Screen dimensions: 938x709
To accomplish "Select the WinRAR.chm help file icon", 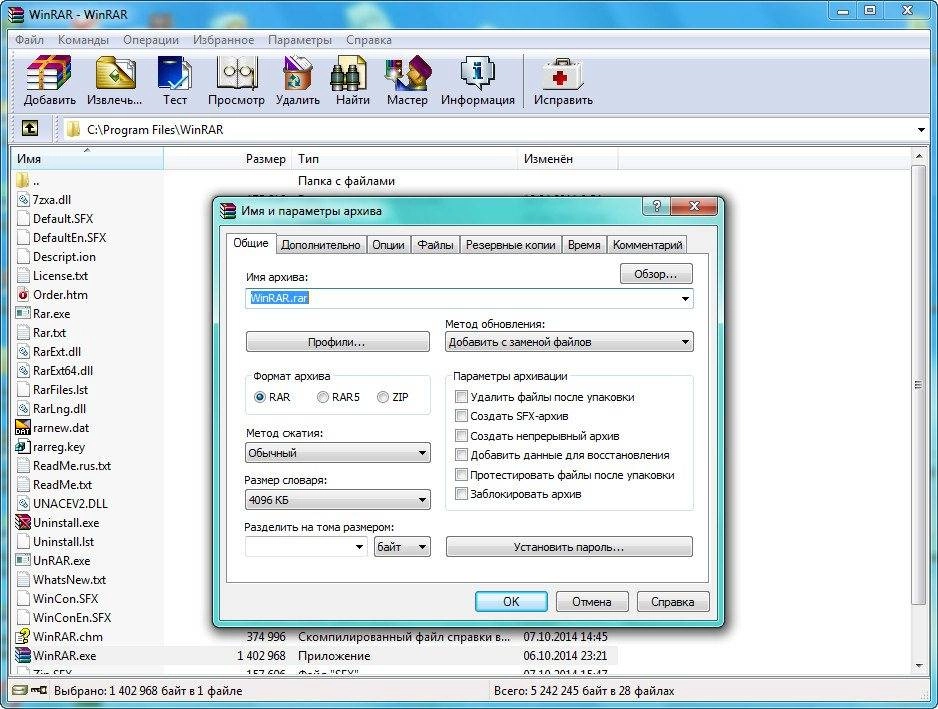I will tap(23, 636).
